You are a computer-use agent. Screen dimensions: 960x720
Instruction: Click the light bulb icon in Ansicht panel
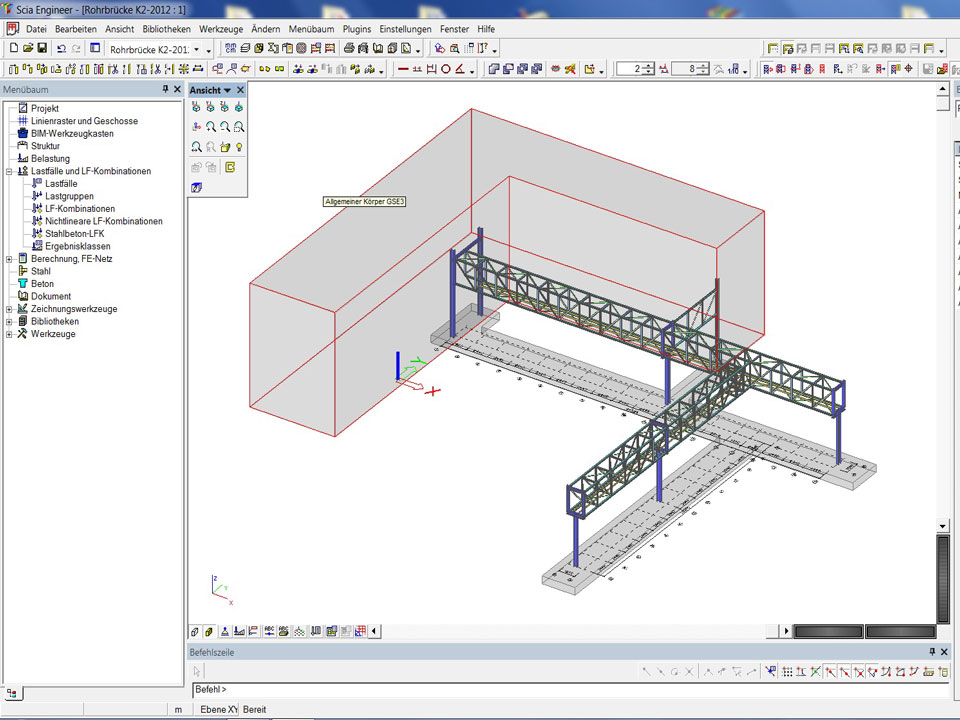[x=240, y=147]
